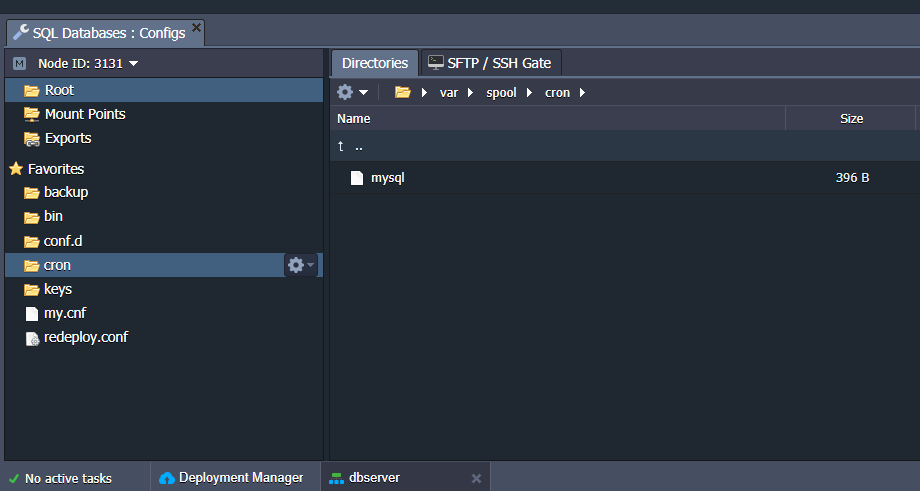Image resolution: width=920 pixels, height=491 pixels.
Task: Close the dbserver bottom tab
Action: [476, 478]
